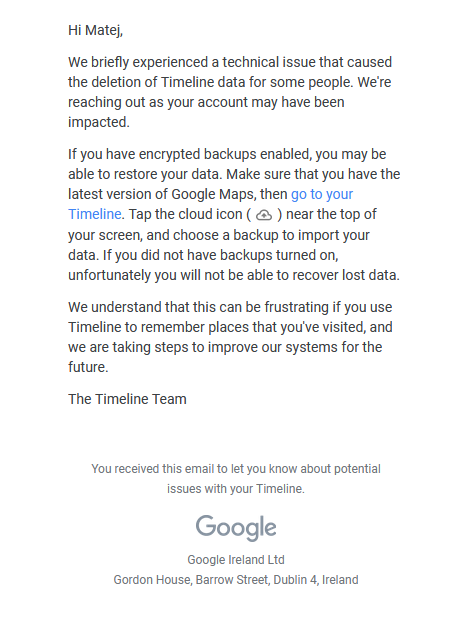Click 'latest version of Google Maps' text
Screen dimensions: 473x617
pyautogui.click(x=162, y=194)
